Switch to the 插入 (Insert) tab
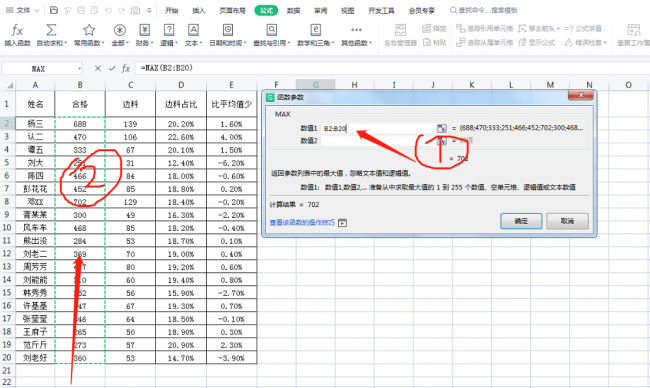Image resolution: width=650 pixels, height=388 pixels. coord(199,10)
